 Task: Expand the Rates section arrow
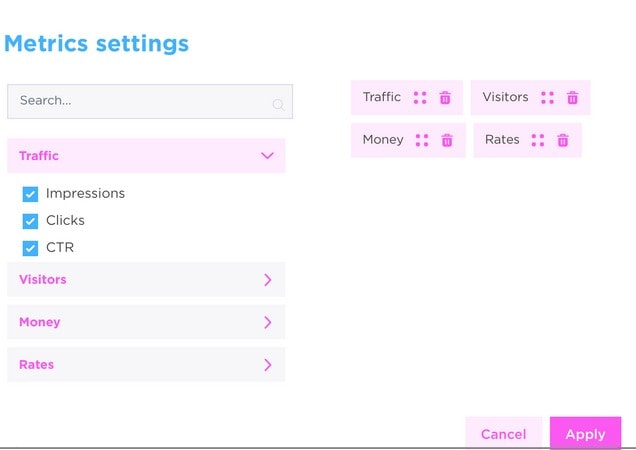point(267,365)
